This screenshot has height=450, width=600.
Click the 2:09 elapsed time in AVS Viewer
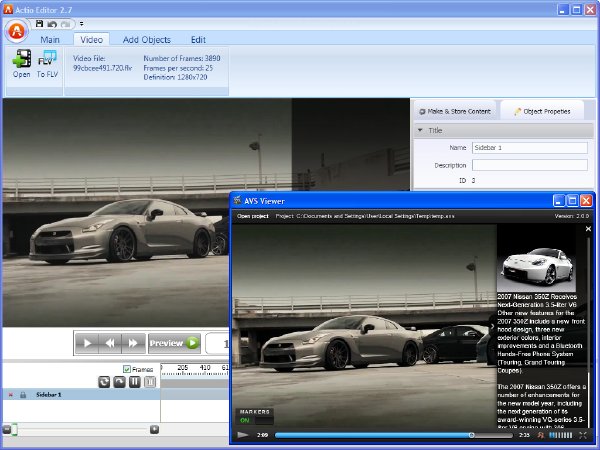(262, 435)
